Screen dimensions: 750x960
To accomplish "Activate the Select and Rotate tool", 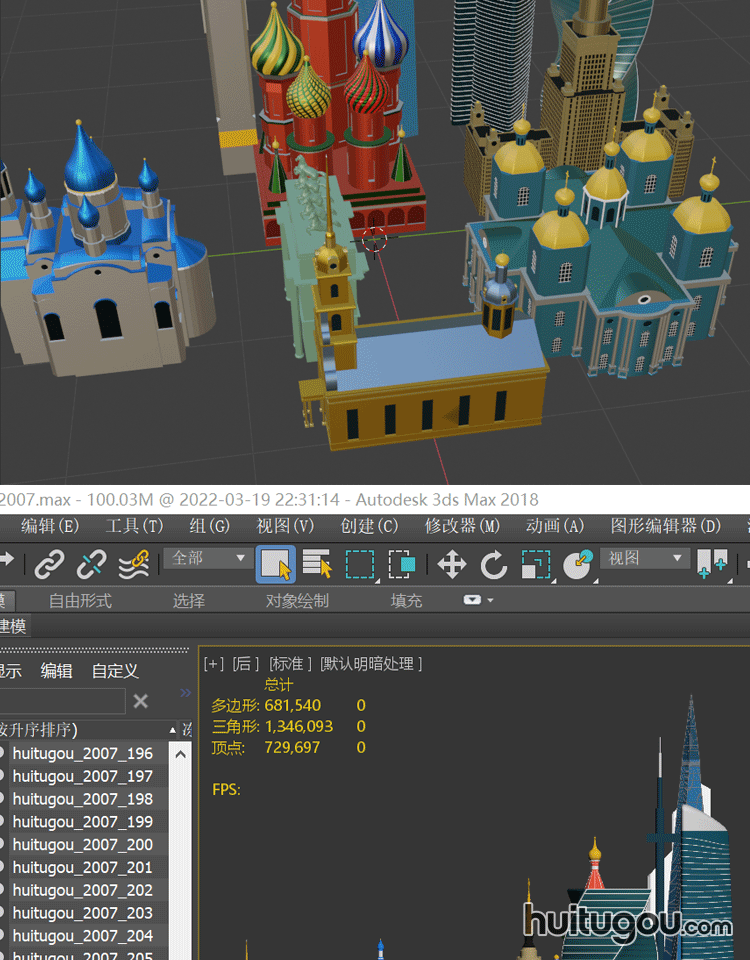I will (494, 565).
